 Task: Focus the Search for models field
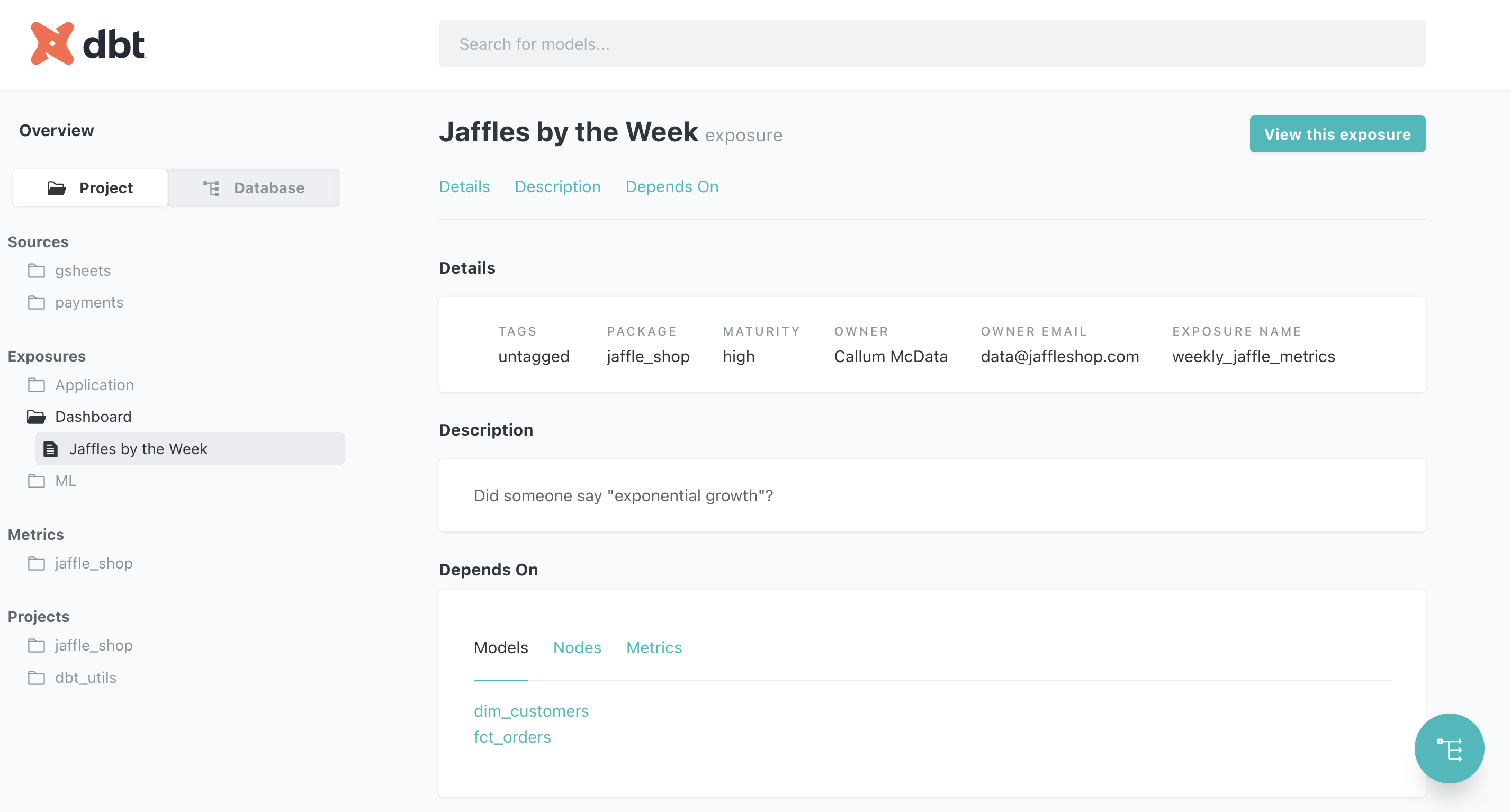931,44
